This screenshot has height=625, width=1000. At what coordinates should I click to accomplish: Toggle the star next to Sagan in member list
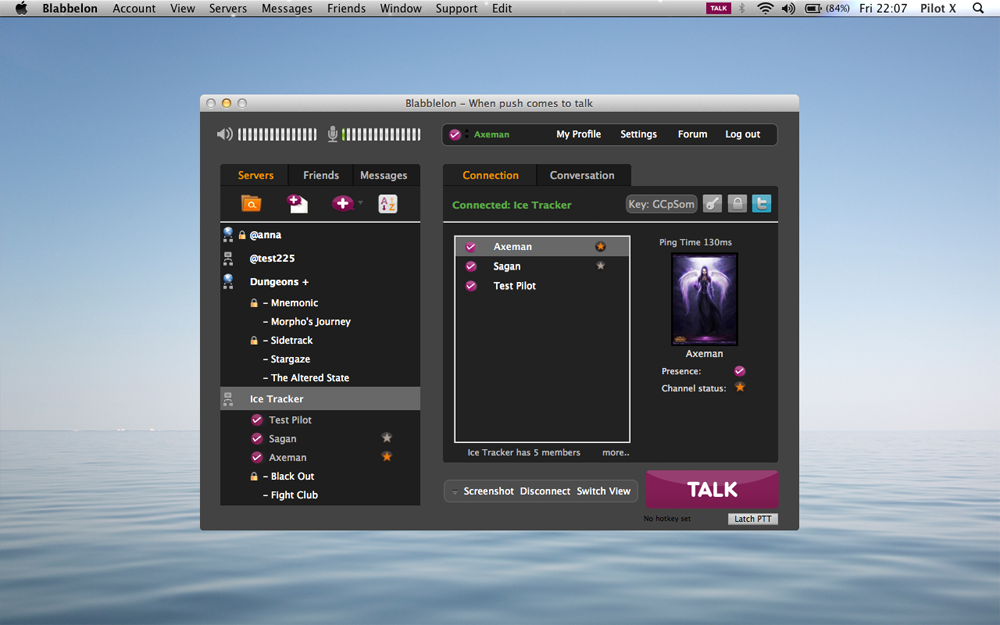(600, 266)
